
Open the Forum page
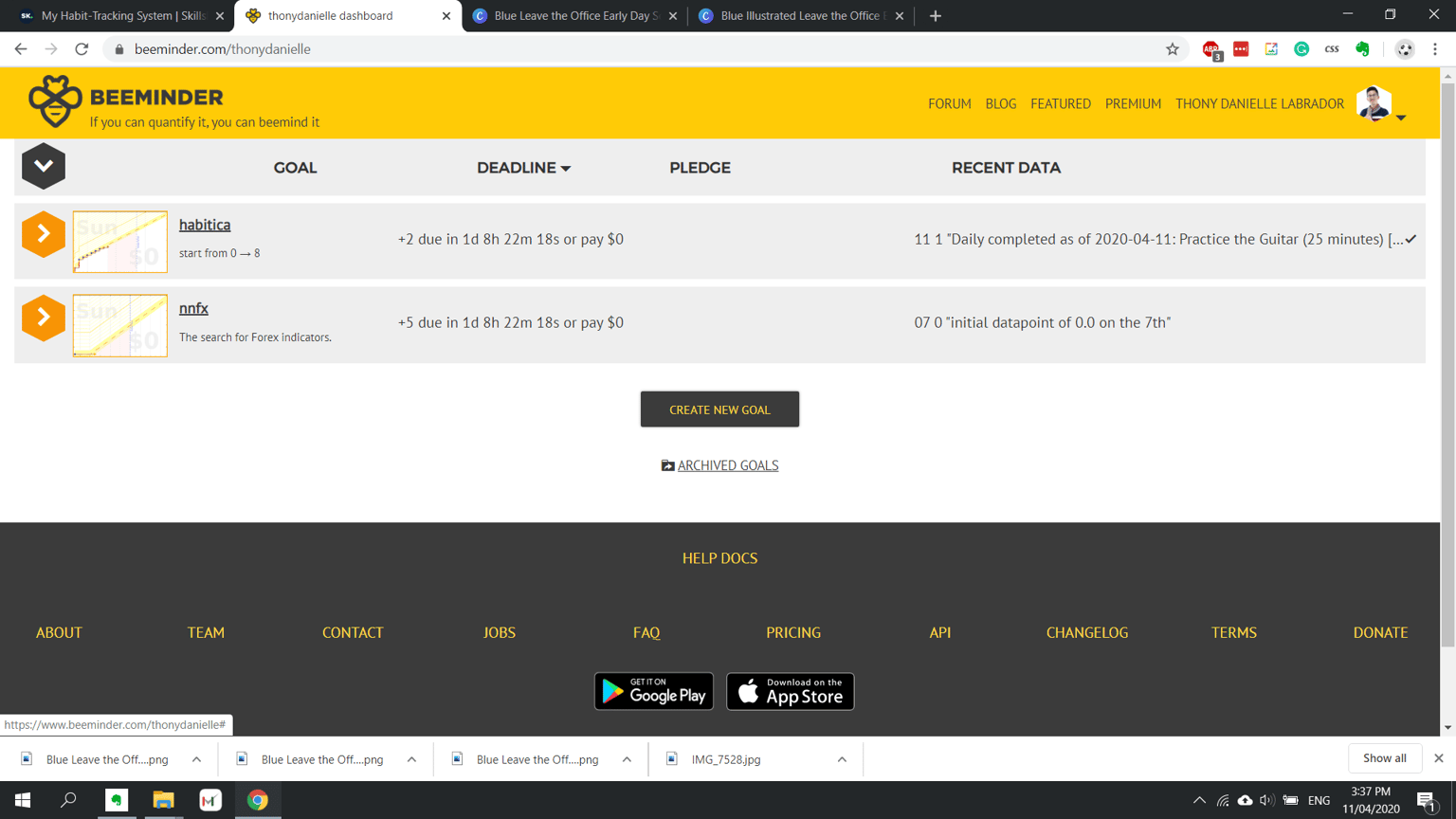(x=949, y=103)
